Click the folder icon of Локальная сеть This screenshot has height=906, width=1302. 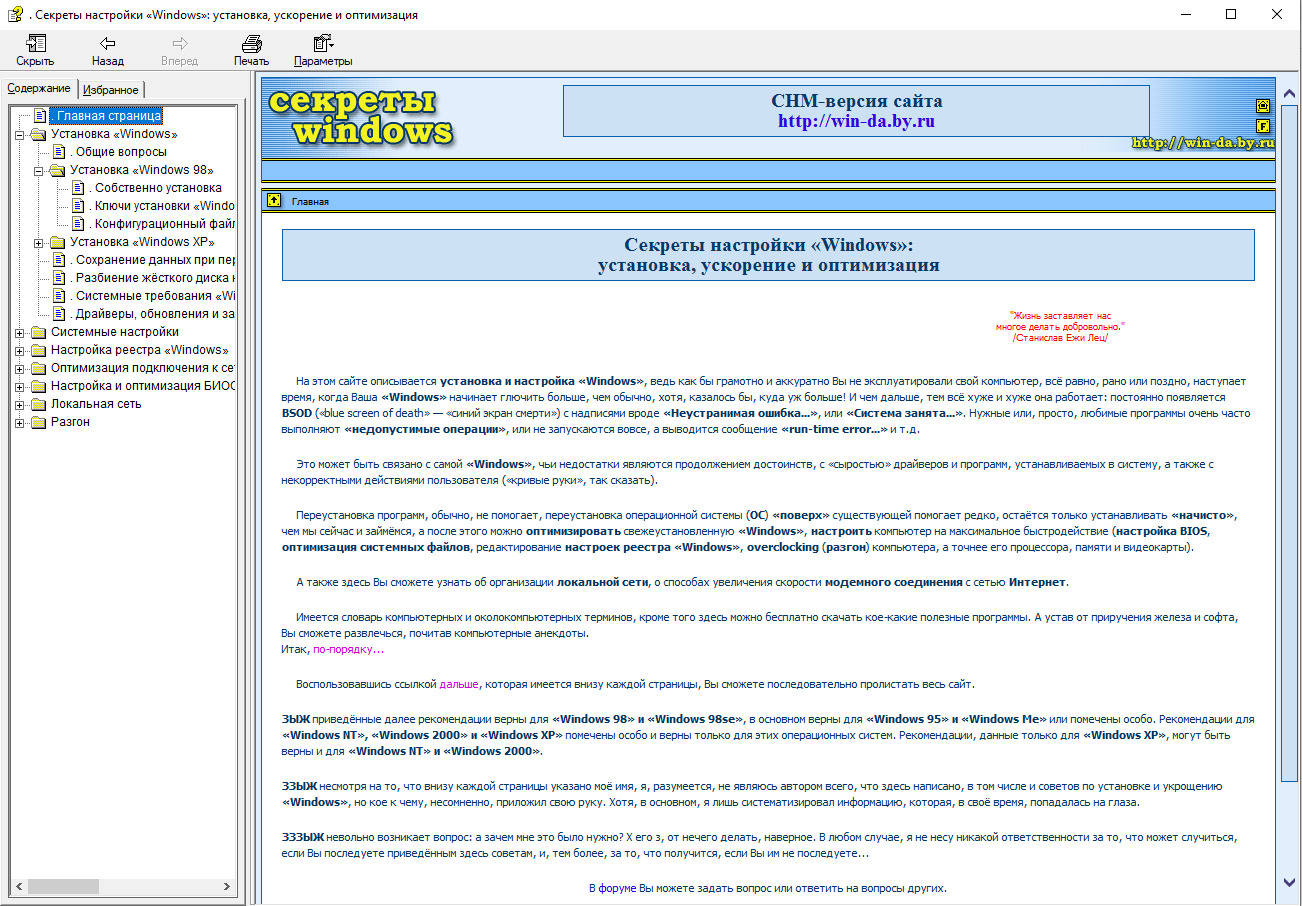pos(40,404)
